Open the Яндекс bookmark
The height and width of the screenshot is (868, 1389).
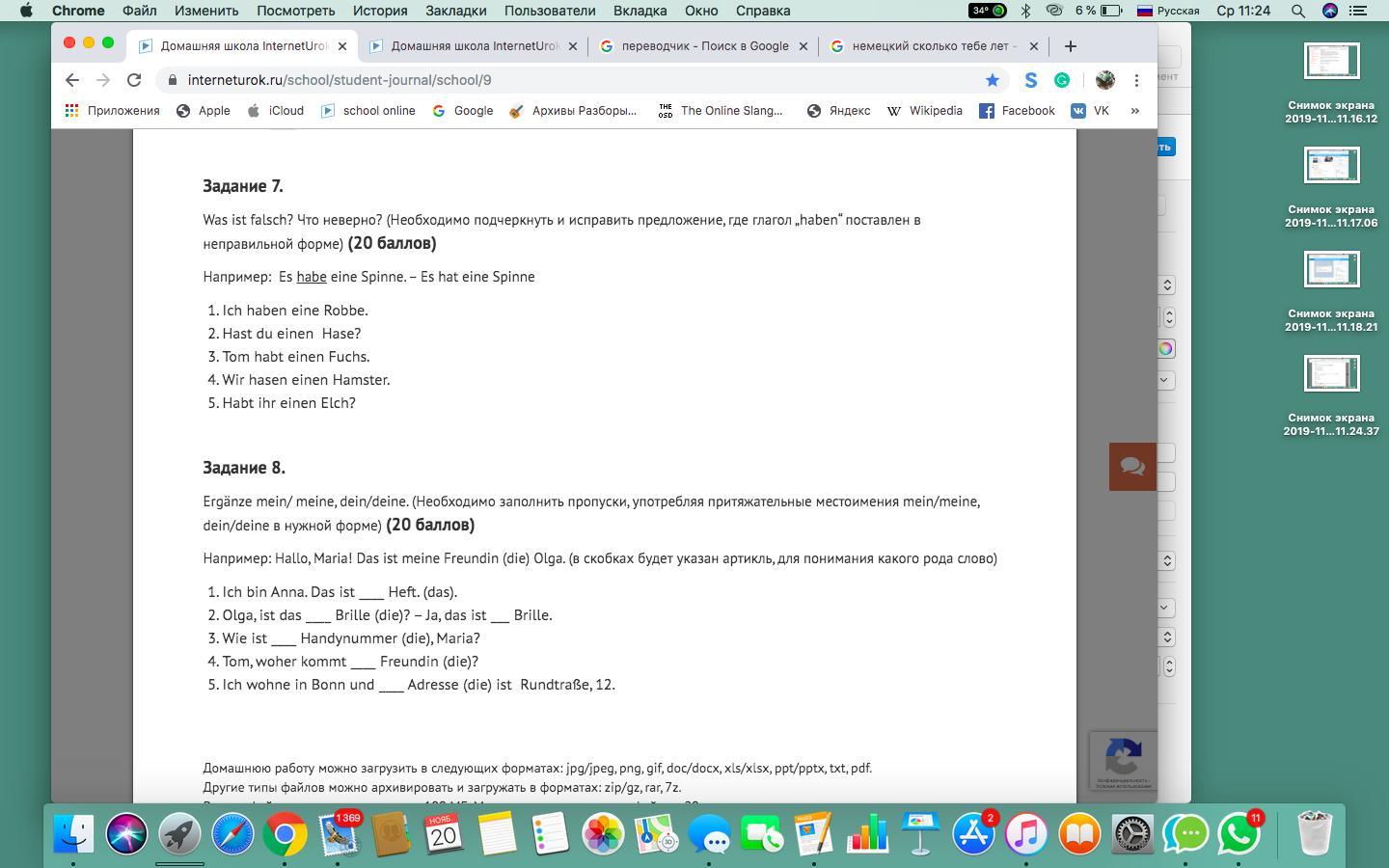pyautogui.click(x=838, y=111)
